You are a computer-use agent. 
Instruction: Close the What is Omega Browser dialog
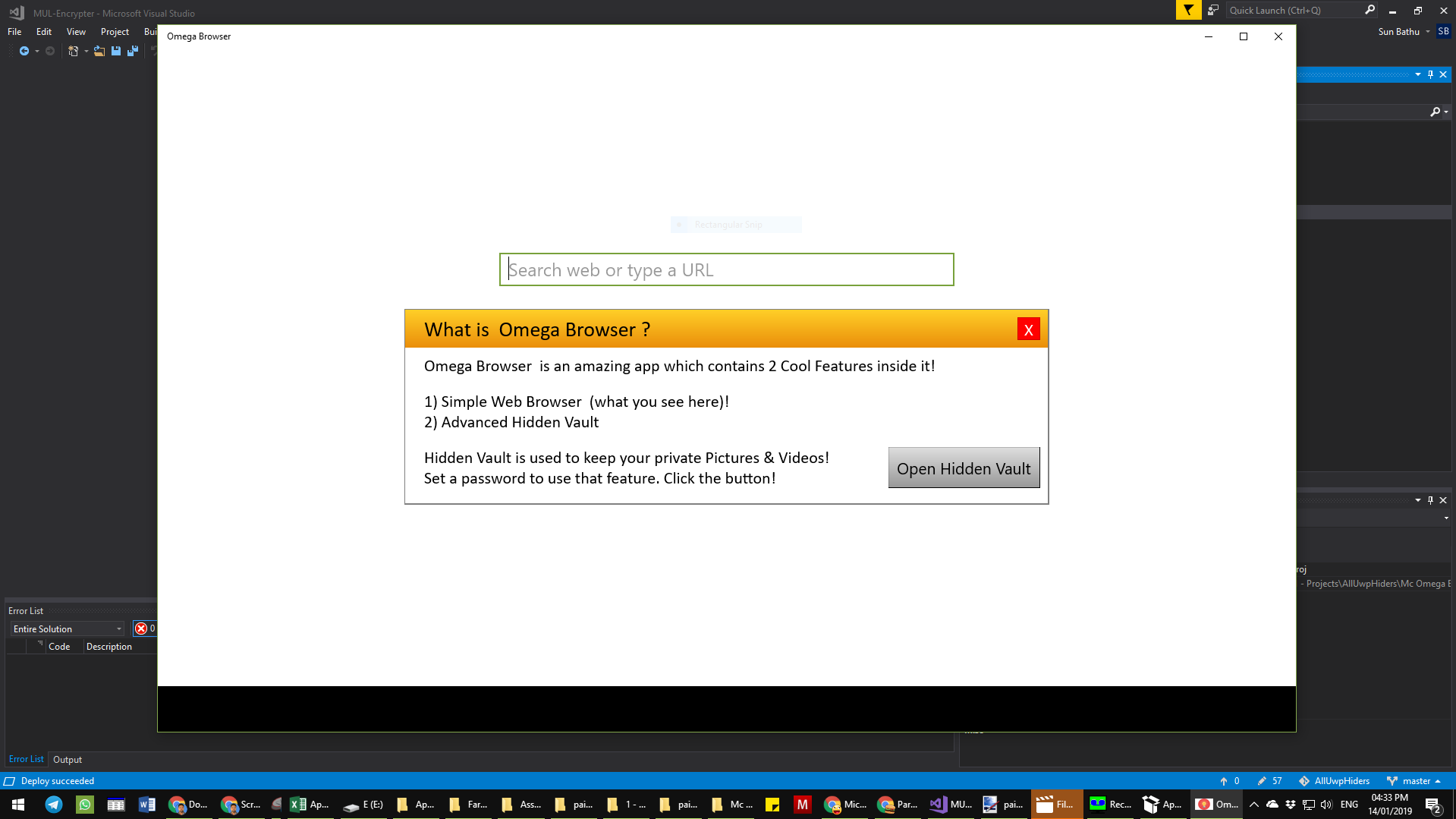pyautogui.click(x=1028, y=329)
